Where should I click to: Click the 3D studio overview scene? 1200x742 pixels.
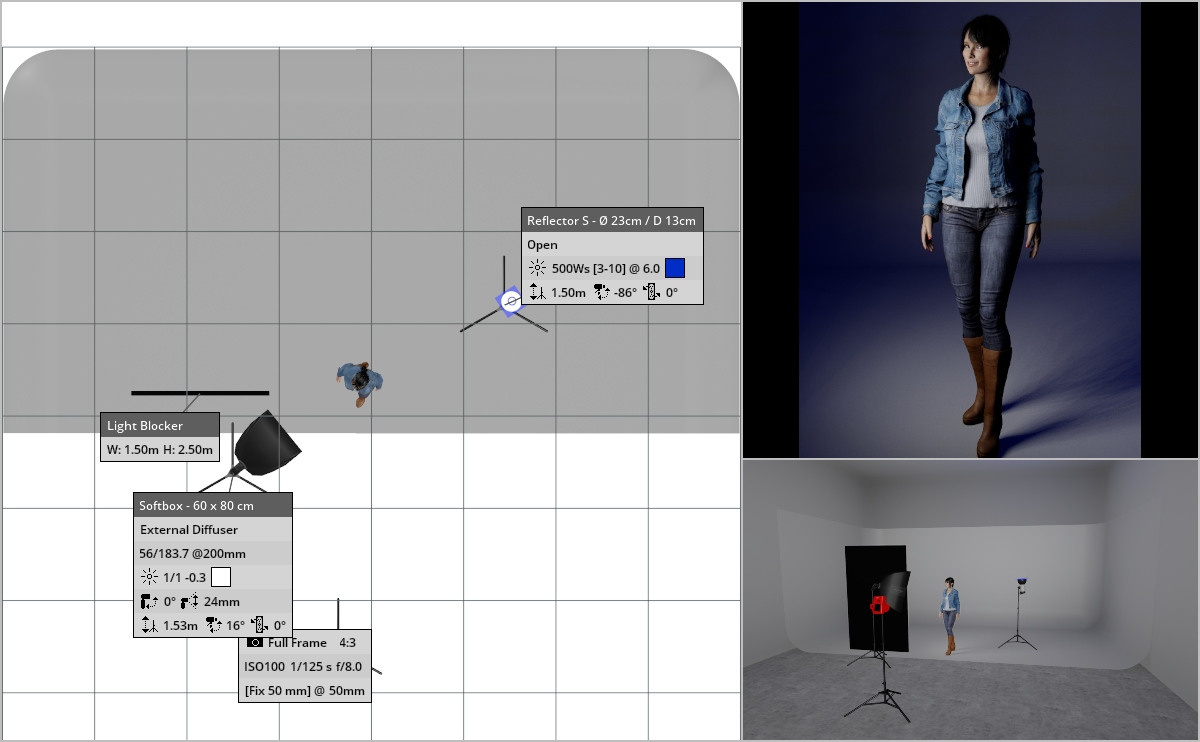[970, 600]
